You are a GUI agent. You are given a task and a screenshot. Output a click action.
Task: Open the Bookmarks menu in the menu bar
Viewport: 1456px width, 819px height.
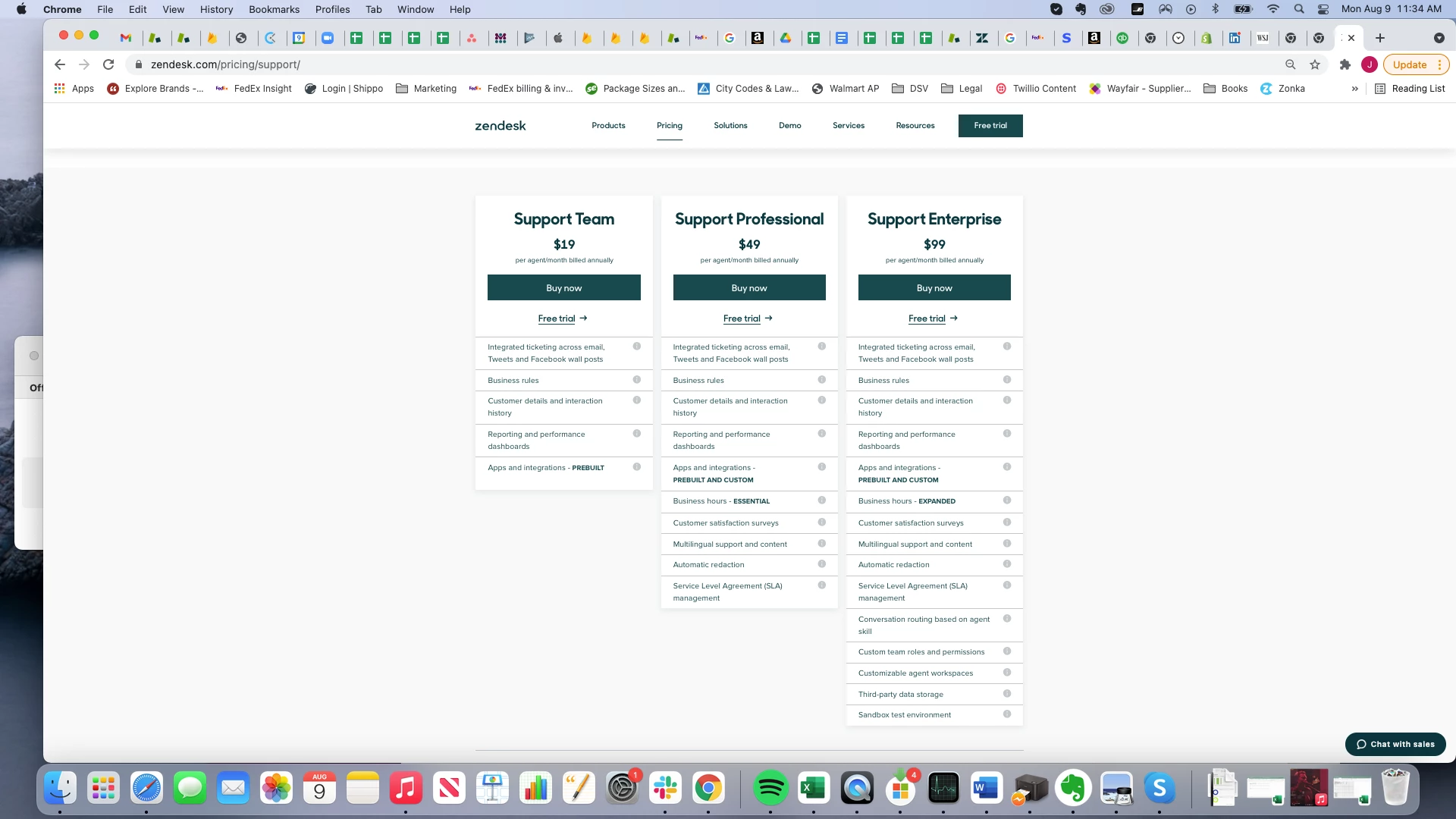274,9
